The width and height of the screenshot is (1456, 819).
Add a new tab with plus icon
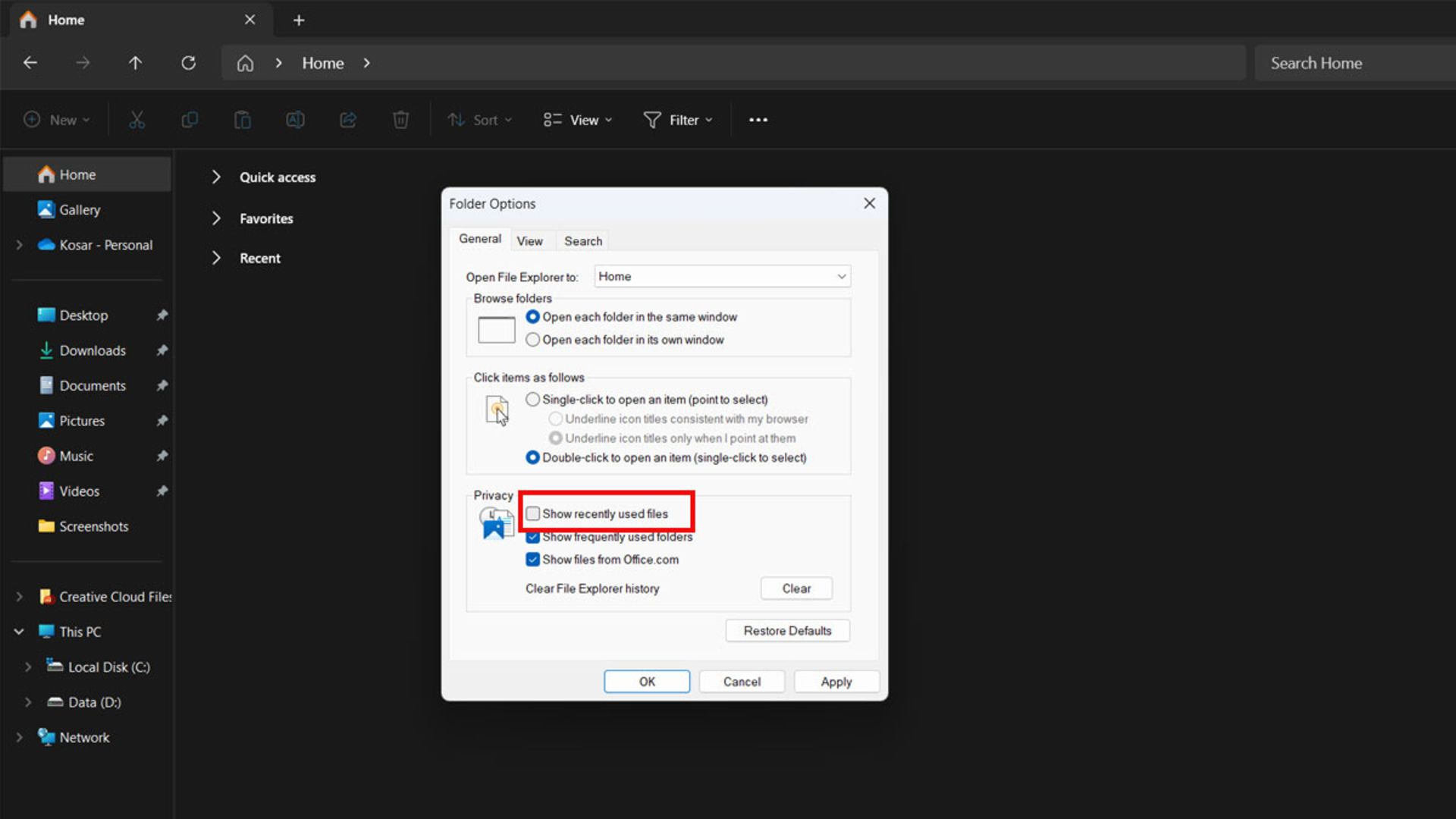[x=299, y=20]
